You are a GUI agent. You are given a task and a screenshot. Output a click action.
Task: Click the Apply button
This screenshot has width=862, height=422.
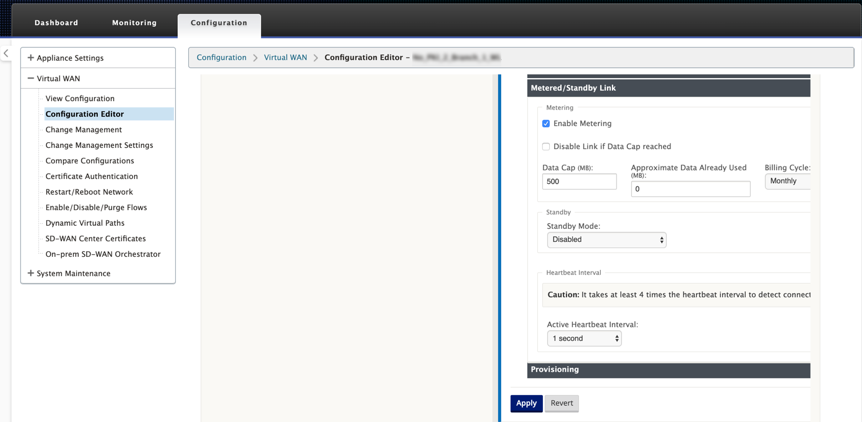(526, 403)
